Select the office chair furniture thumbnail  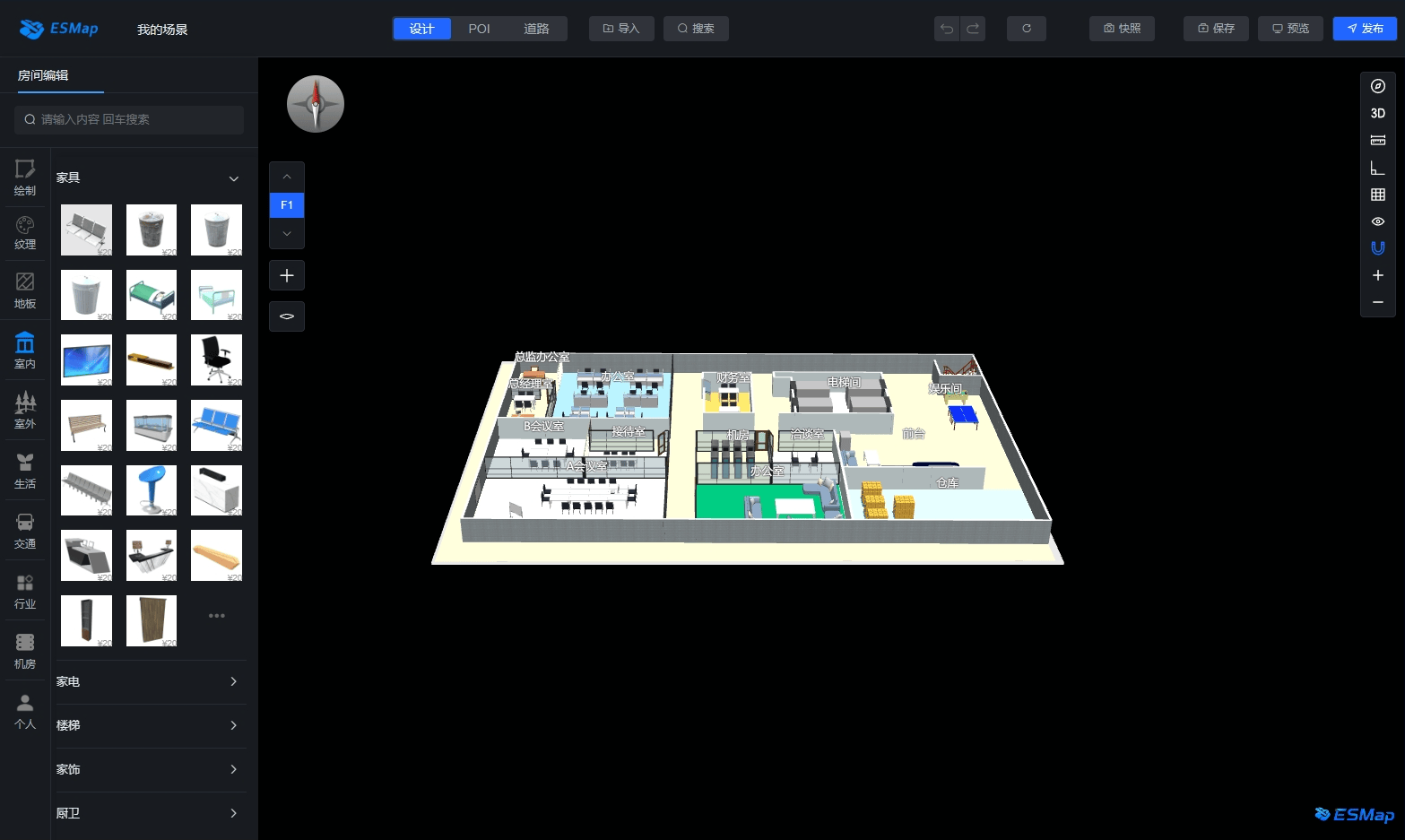[x=216, y=359]
